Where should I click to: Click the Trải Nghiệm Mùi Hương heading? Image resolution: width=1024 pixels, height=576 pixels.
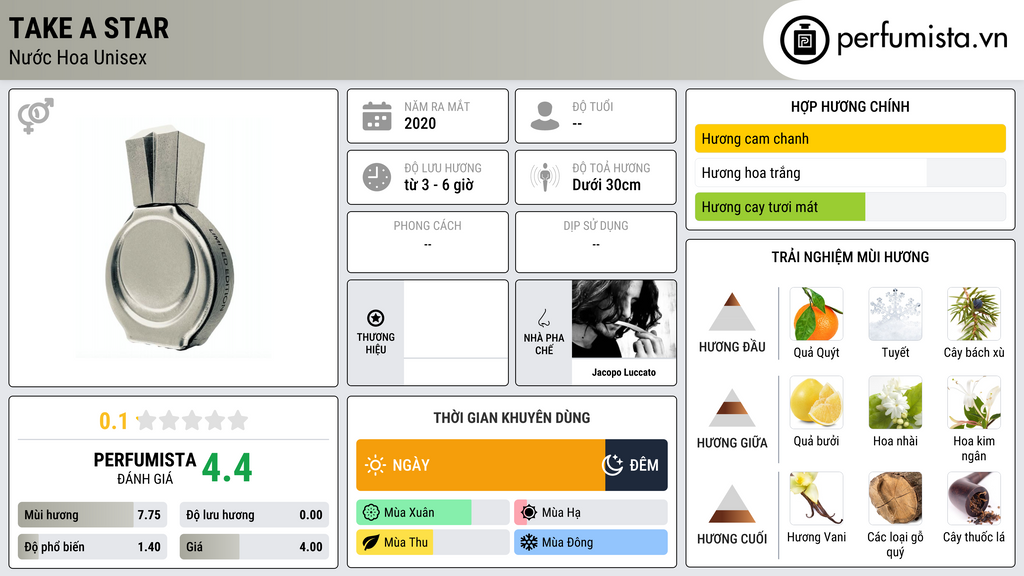point(850,257)
